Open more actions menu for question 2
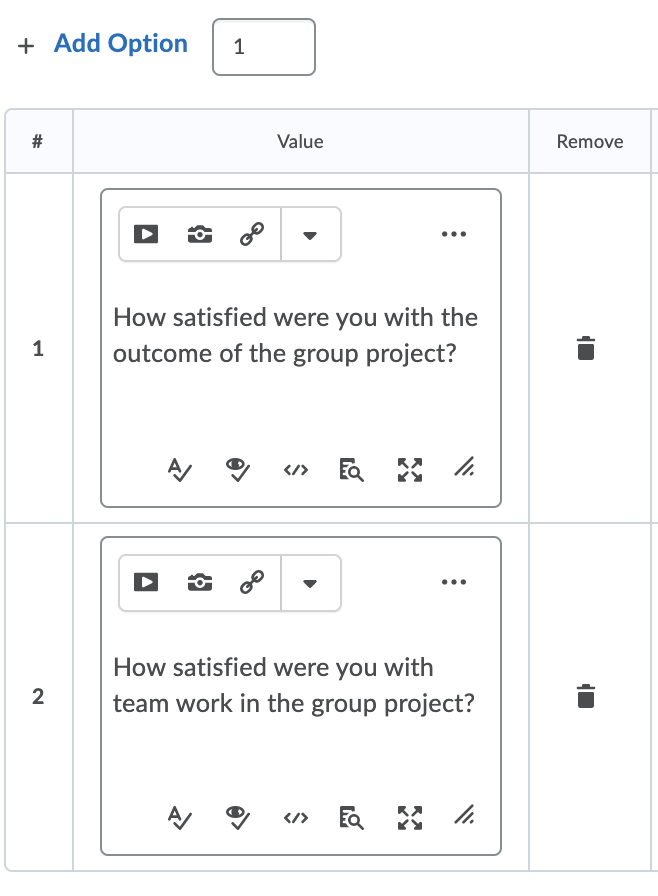Screen dimensions: 658x896 (x=453, y=582)
